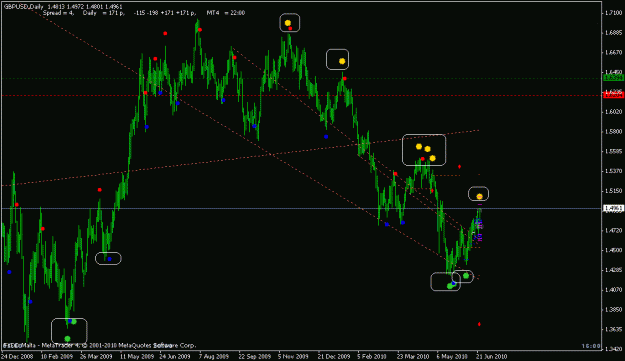Click the 'MT4 = 22:00' readout
Screen dimensions: 625x361
[x=226, y=13]
